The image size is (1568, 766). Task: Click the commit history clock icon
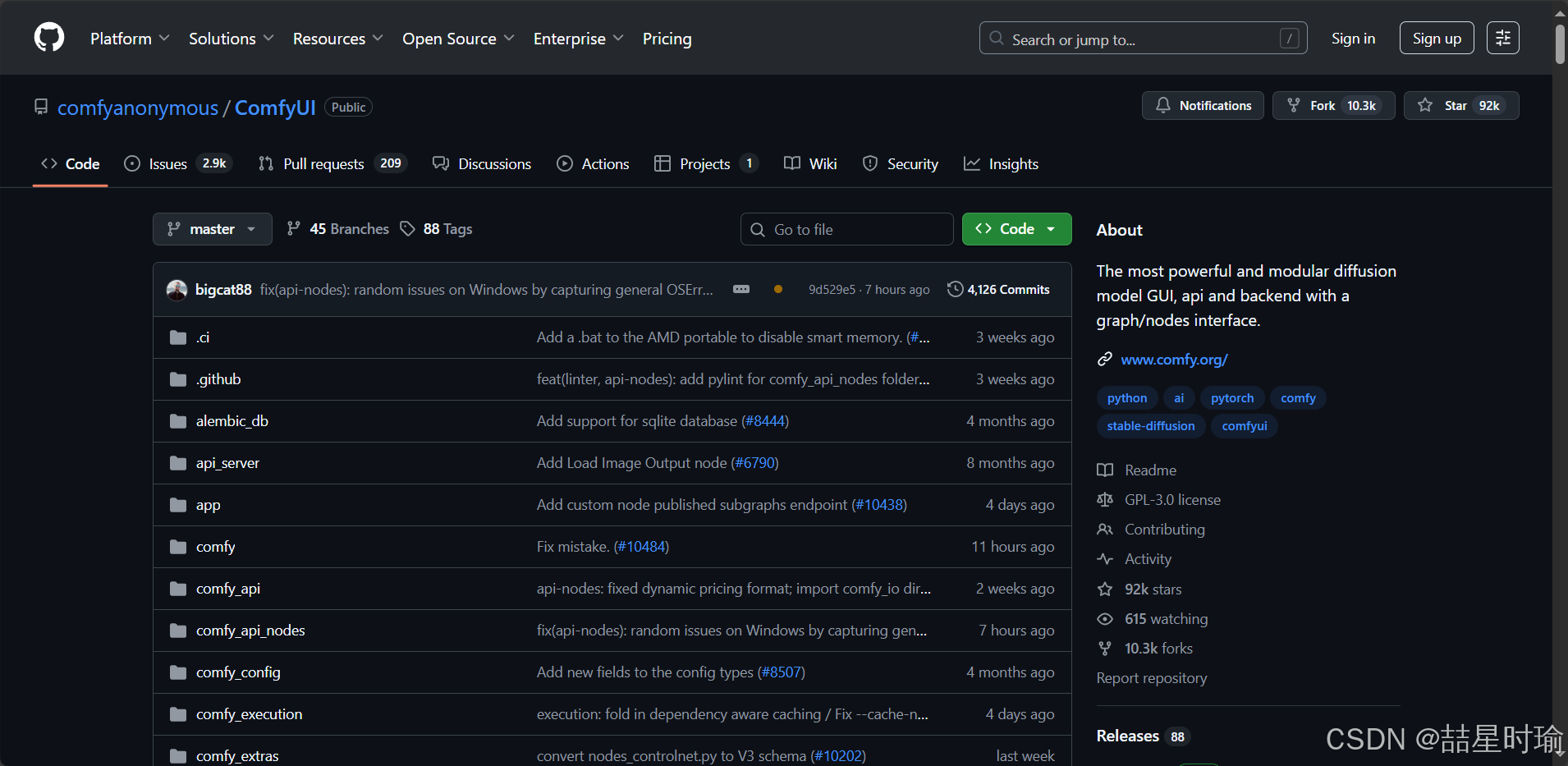955,289
